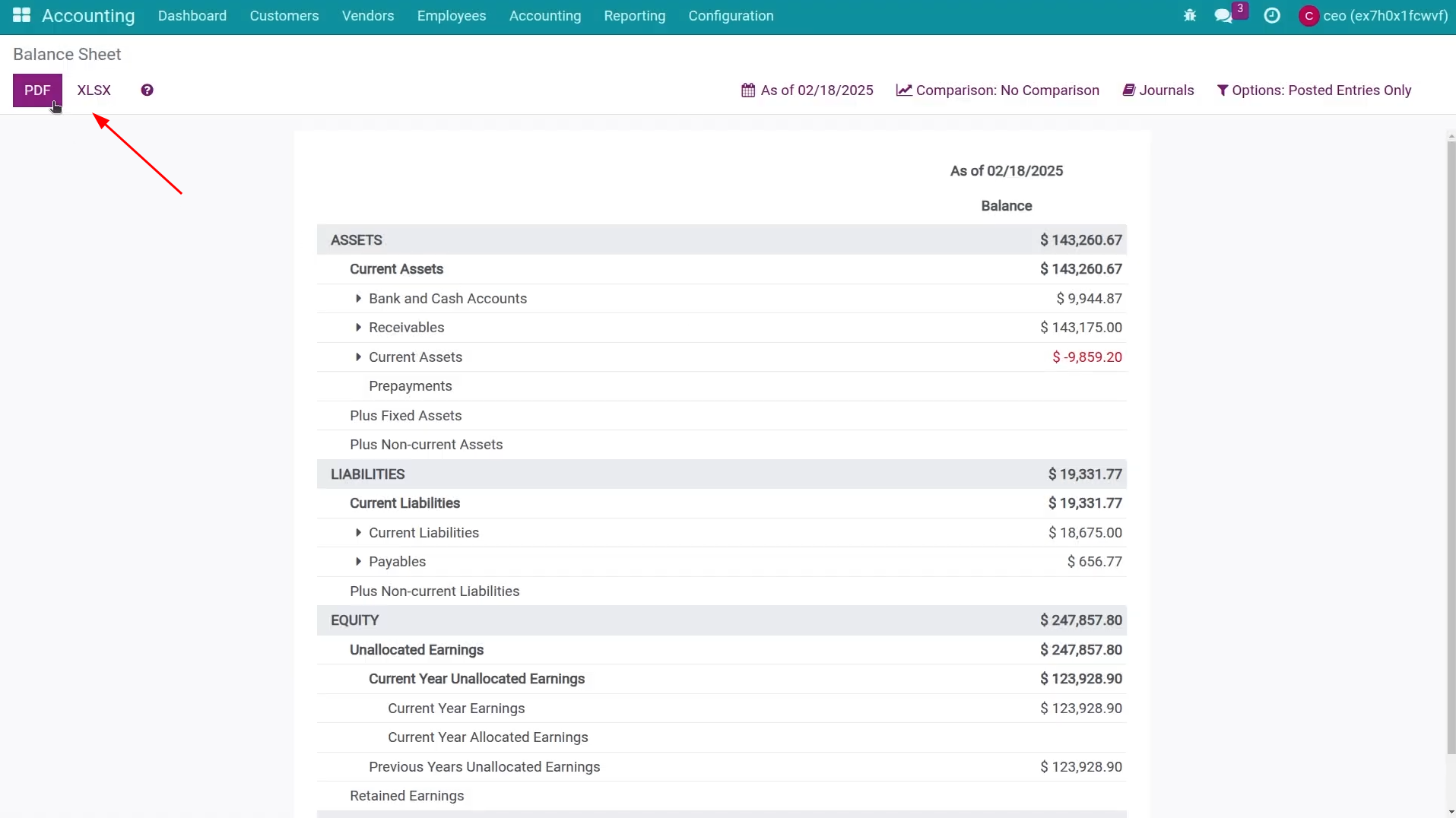Open the Configuration menu
Screen dimensions: 1456x818
click(731, 16)
